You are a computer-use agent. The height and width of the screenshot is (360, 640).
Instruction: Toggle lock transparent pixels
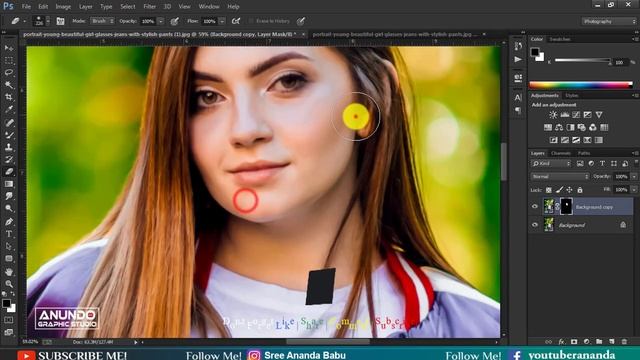pyautogui.click(x=549, y=190)
